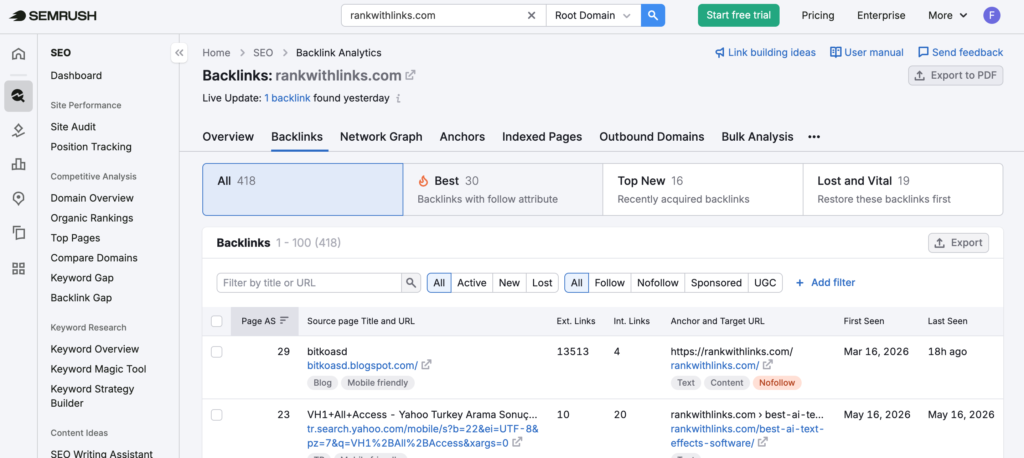This screenshot has width=1024, height=458.
Task: Open the User manual link
Action: point(867,52)
